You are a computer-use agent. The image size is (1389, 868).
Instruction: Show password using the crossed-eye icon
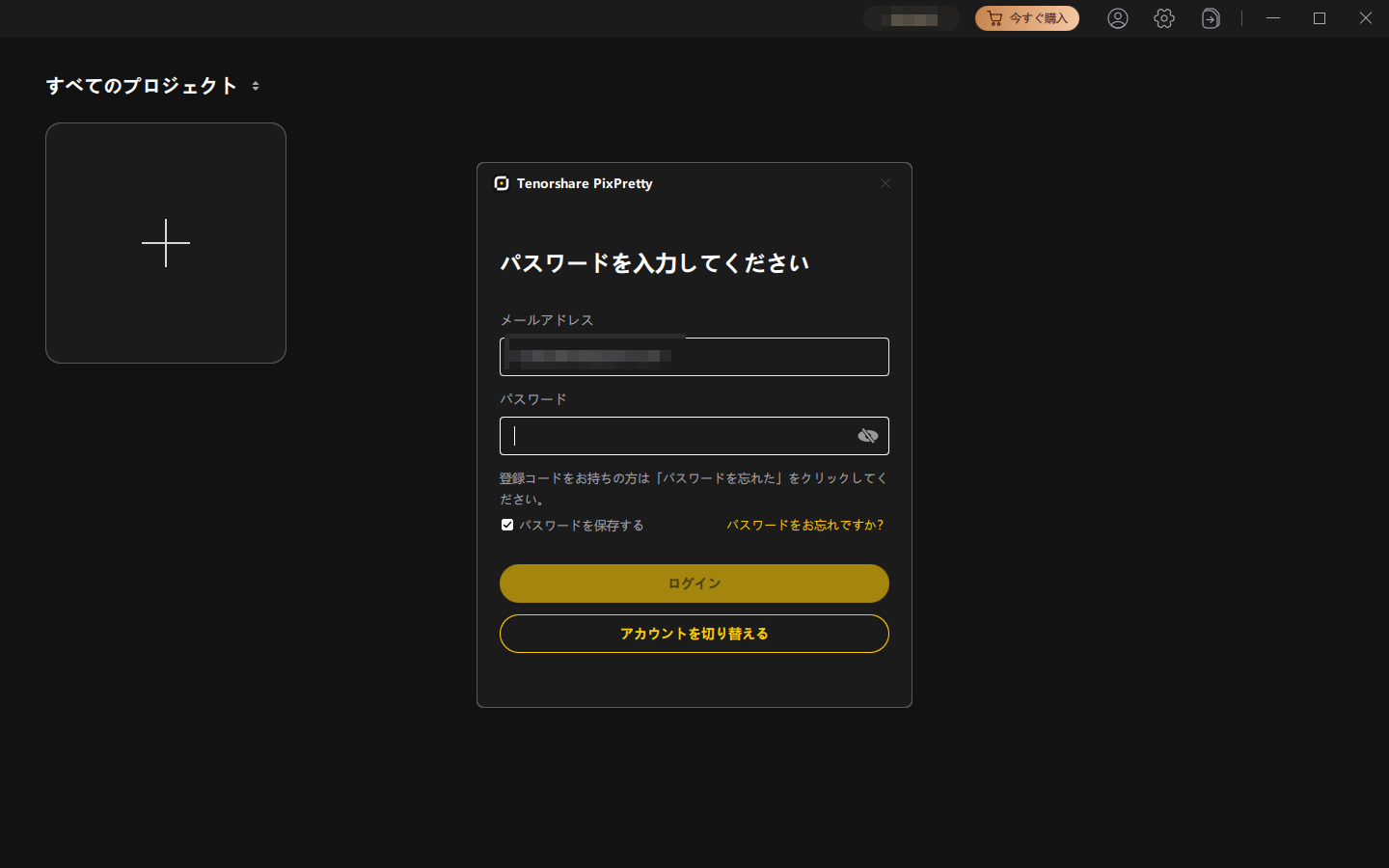pos(867,436)
